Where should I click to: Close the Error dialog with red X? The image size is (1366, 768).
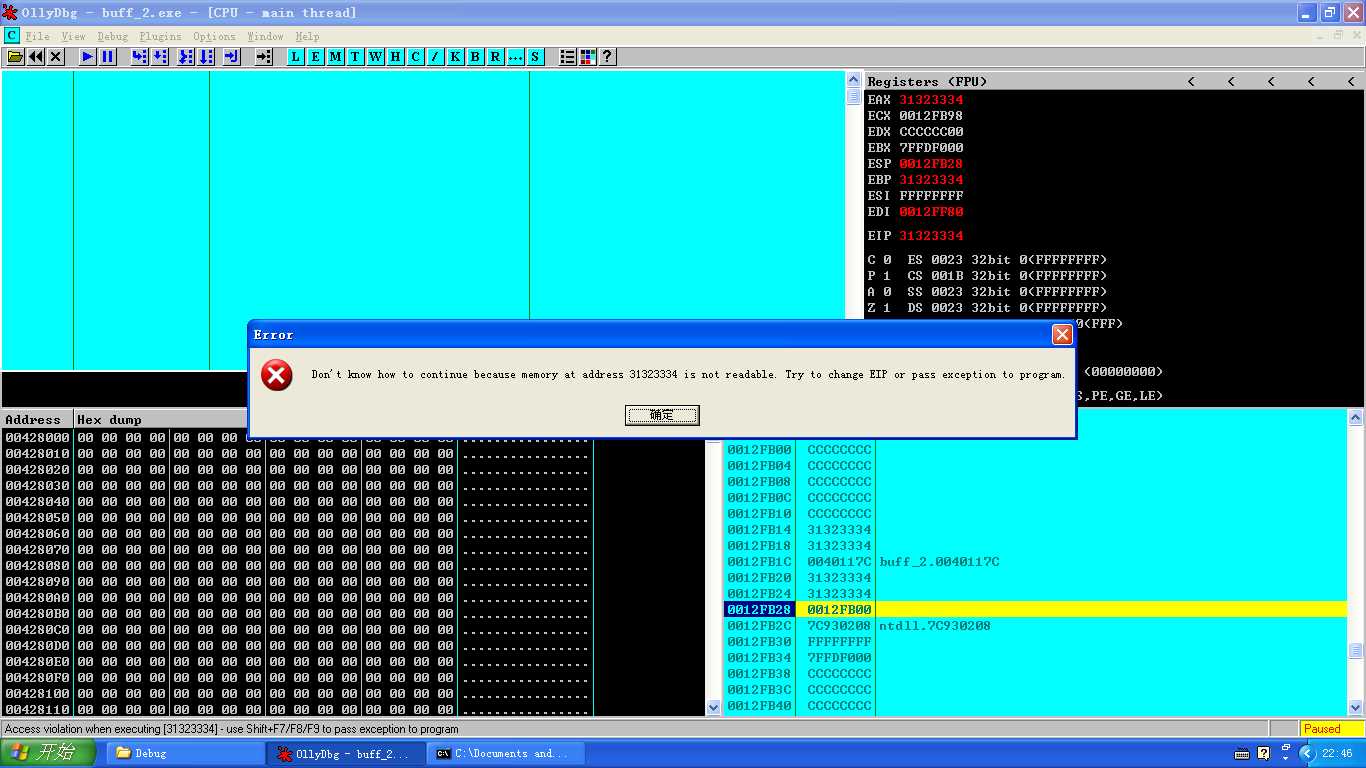pos(1062,335)
